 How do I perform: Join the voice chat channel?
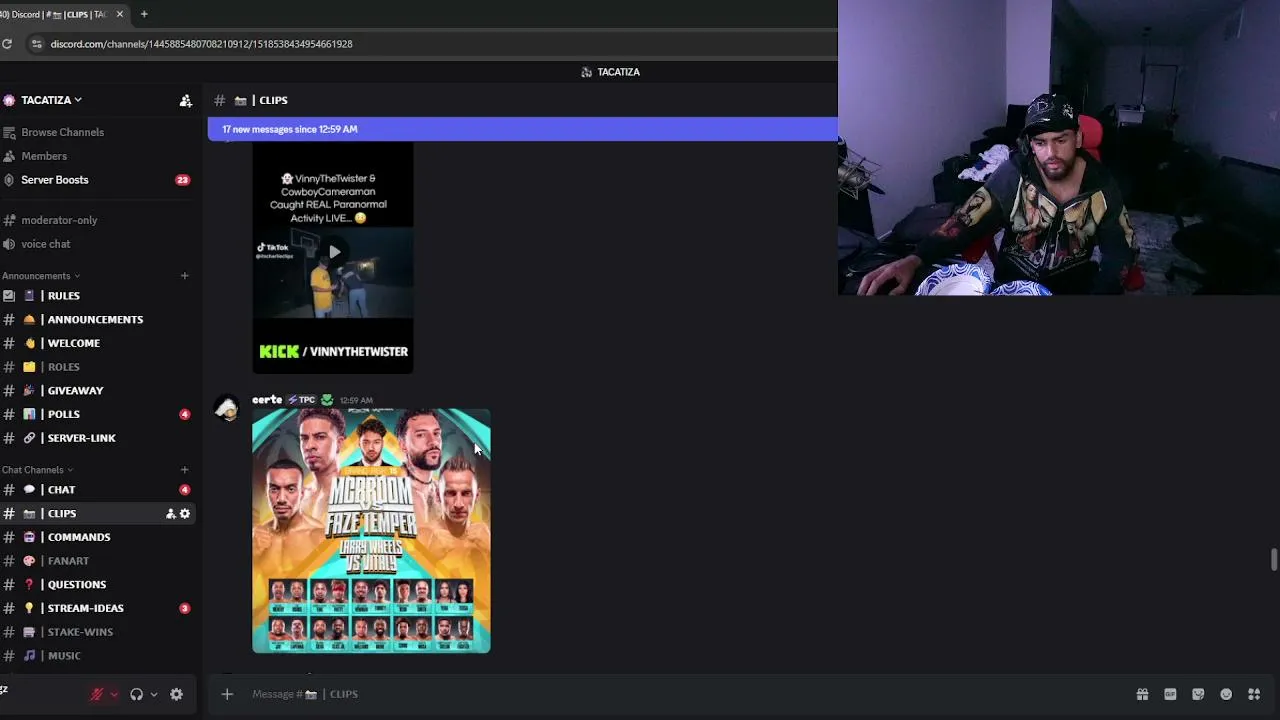coord(46,244)
